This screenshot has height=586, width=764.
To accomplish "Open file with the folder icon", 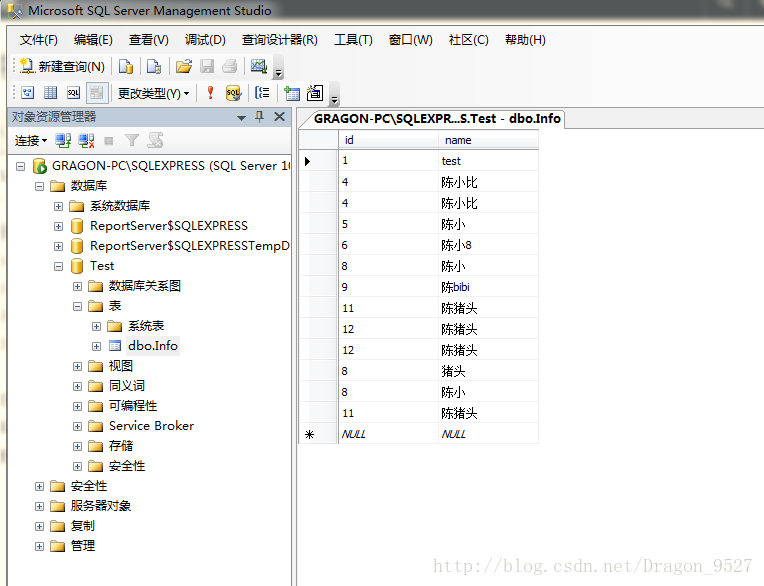I will (184, 66).
